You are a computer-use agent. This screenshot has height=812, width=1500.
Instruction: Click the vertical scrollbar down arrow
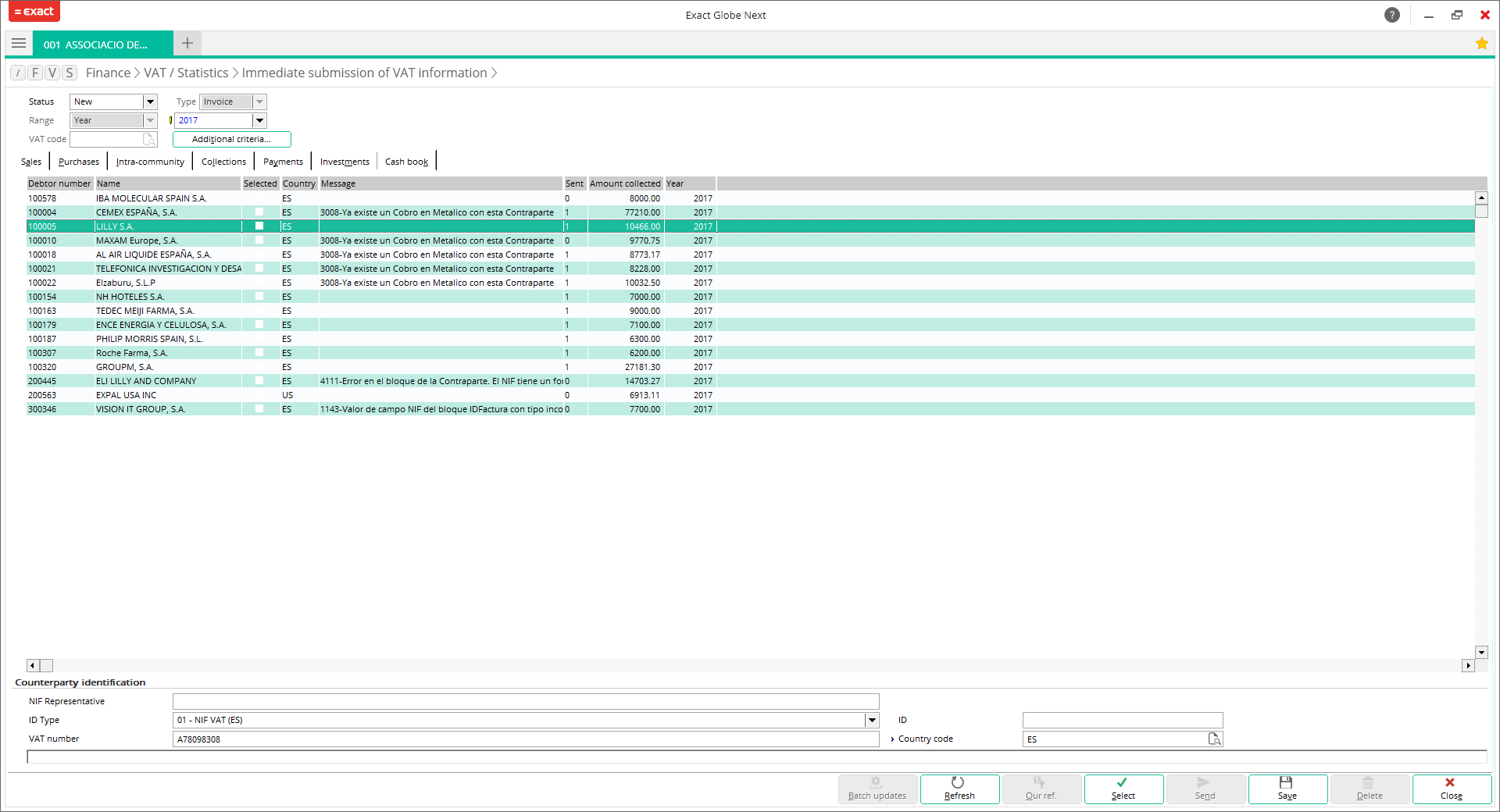pyautogui.click(x=1481, y=652)
